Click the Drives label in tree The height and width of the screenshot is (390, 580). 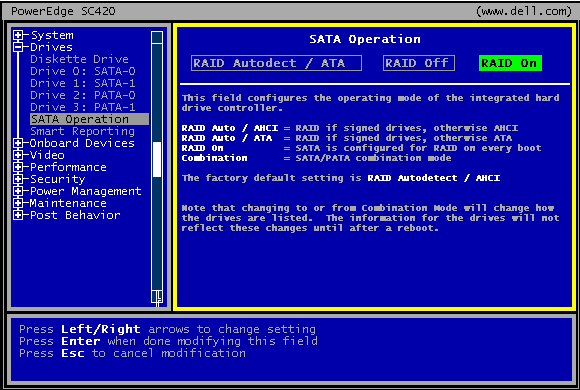click(x=51, y=47)
